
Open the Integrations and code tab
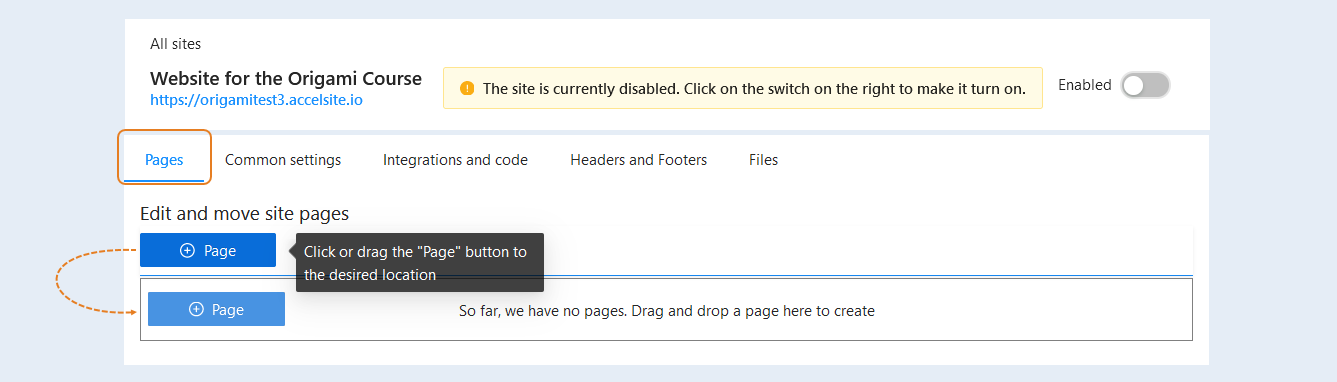coord(455,160)
